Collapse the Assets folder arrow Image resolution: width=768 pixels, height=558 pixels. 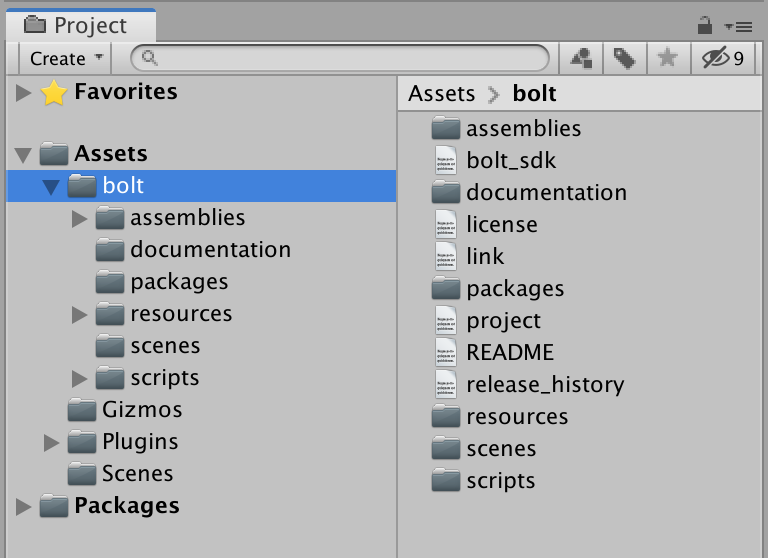[x=23, y=155]
